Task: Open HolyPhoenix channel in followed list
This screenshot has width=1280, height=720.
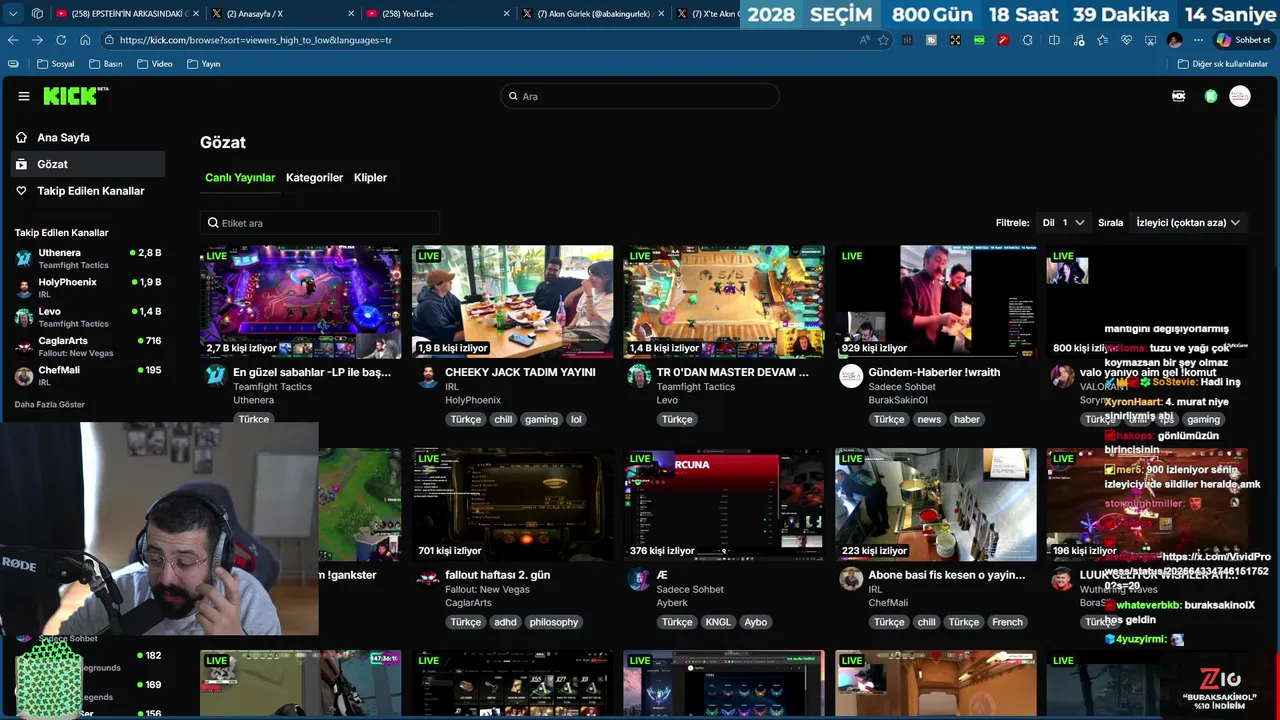Action: tap(88, 288)
